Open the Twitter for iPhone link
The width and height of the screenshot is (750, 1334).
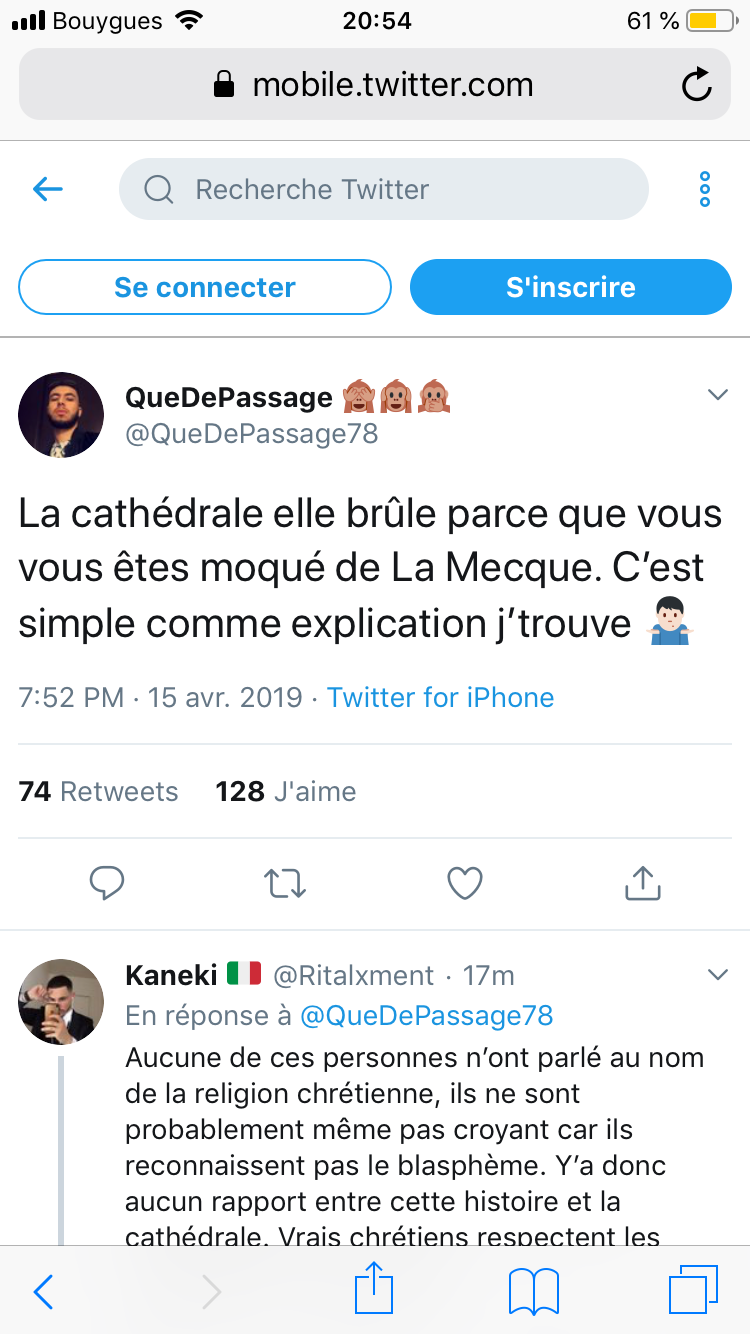pos(440,697)
